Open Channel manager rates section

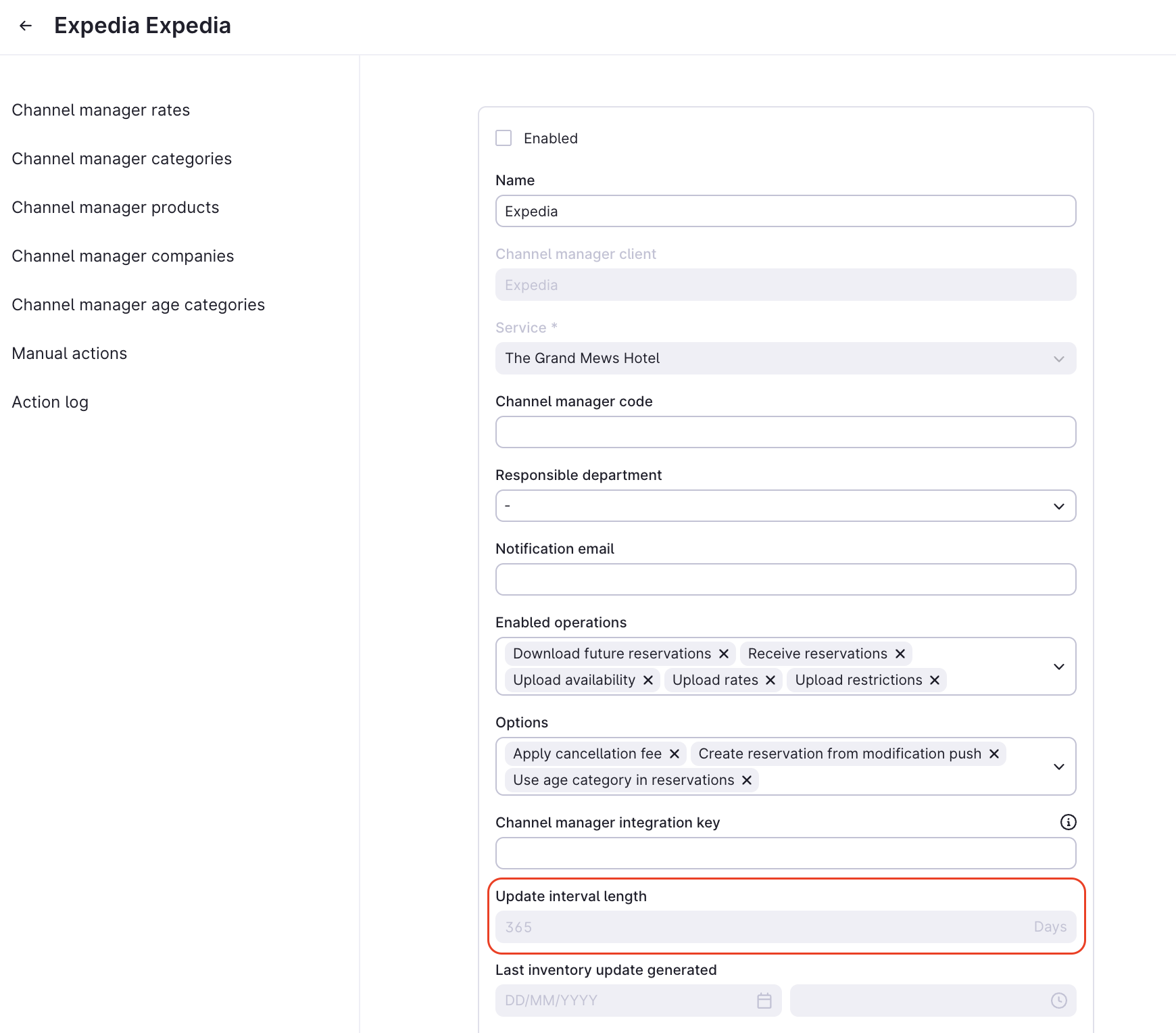[100, 110]
